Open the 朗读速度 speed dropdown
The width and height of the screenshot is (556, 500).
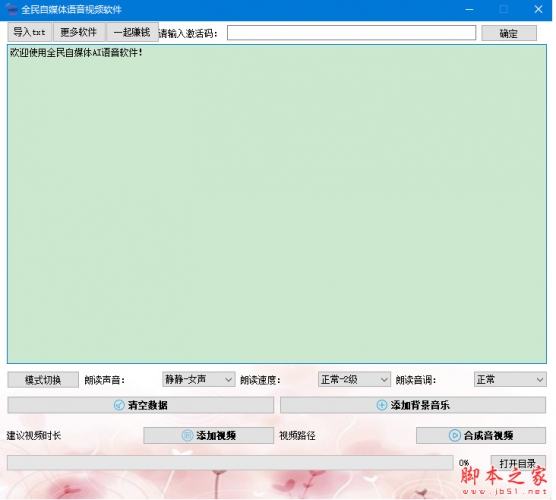pyautogui.click(x=354, y=379)
